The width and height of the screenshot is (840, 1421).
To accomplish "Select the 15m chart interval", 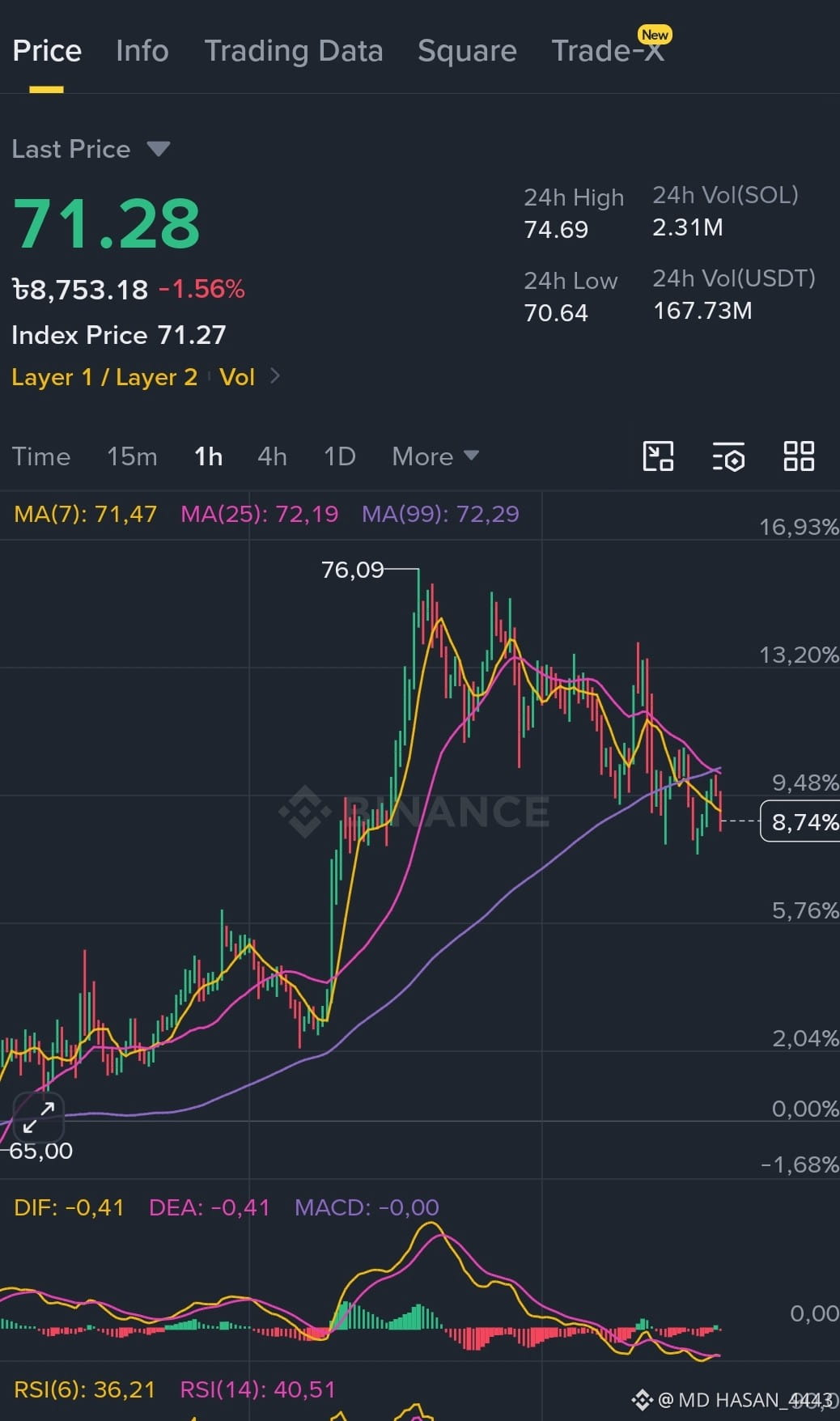I will 132,456.
